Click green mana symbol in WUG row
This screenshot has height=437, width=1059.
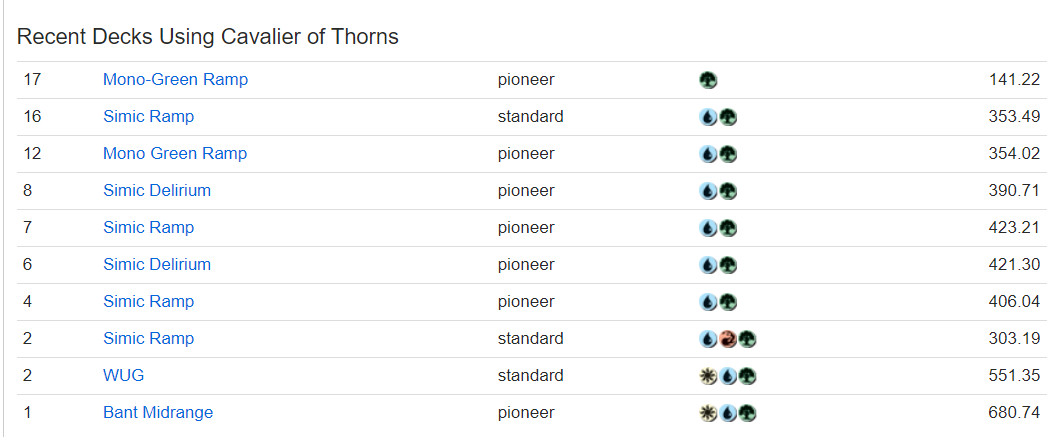[x=747, y=376]
